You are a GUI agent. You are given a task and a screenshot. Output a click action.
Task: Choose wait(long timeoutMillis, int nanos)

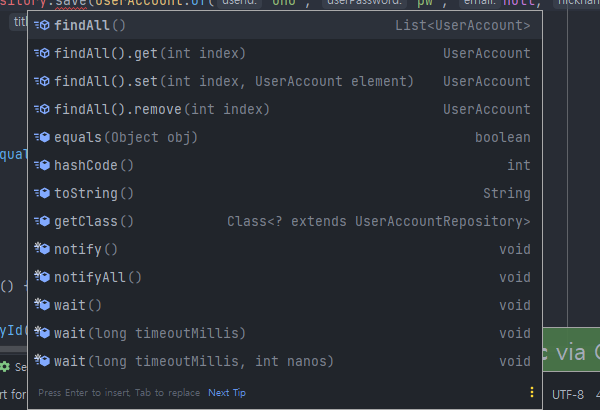[x=285, y=361]
